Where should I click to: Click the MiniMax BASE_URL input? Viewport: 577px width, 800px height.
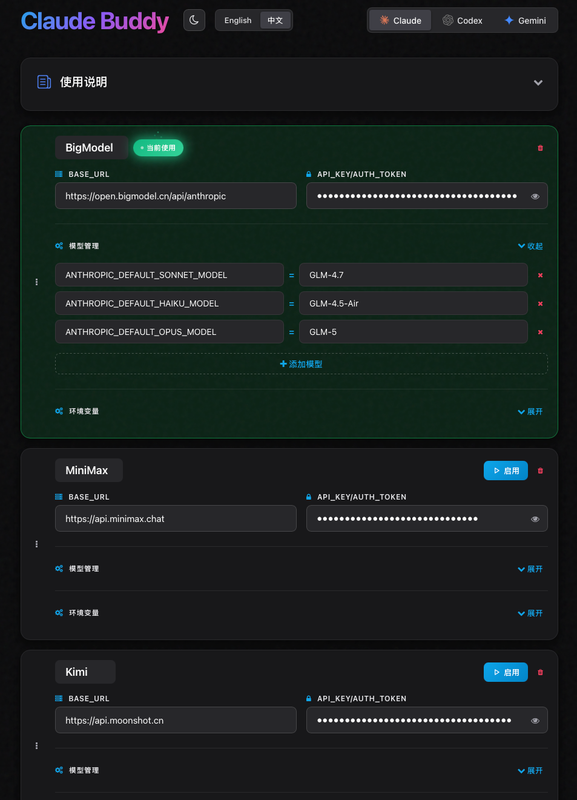tap(175, 518)
